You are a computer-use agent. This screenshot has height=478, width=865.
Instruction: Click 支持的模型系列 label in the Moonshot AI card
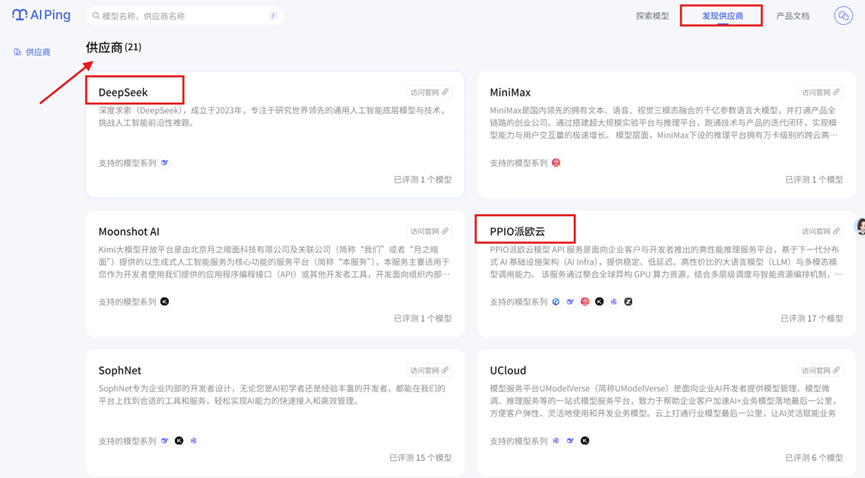(x=127, y=302)
